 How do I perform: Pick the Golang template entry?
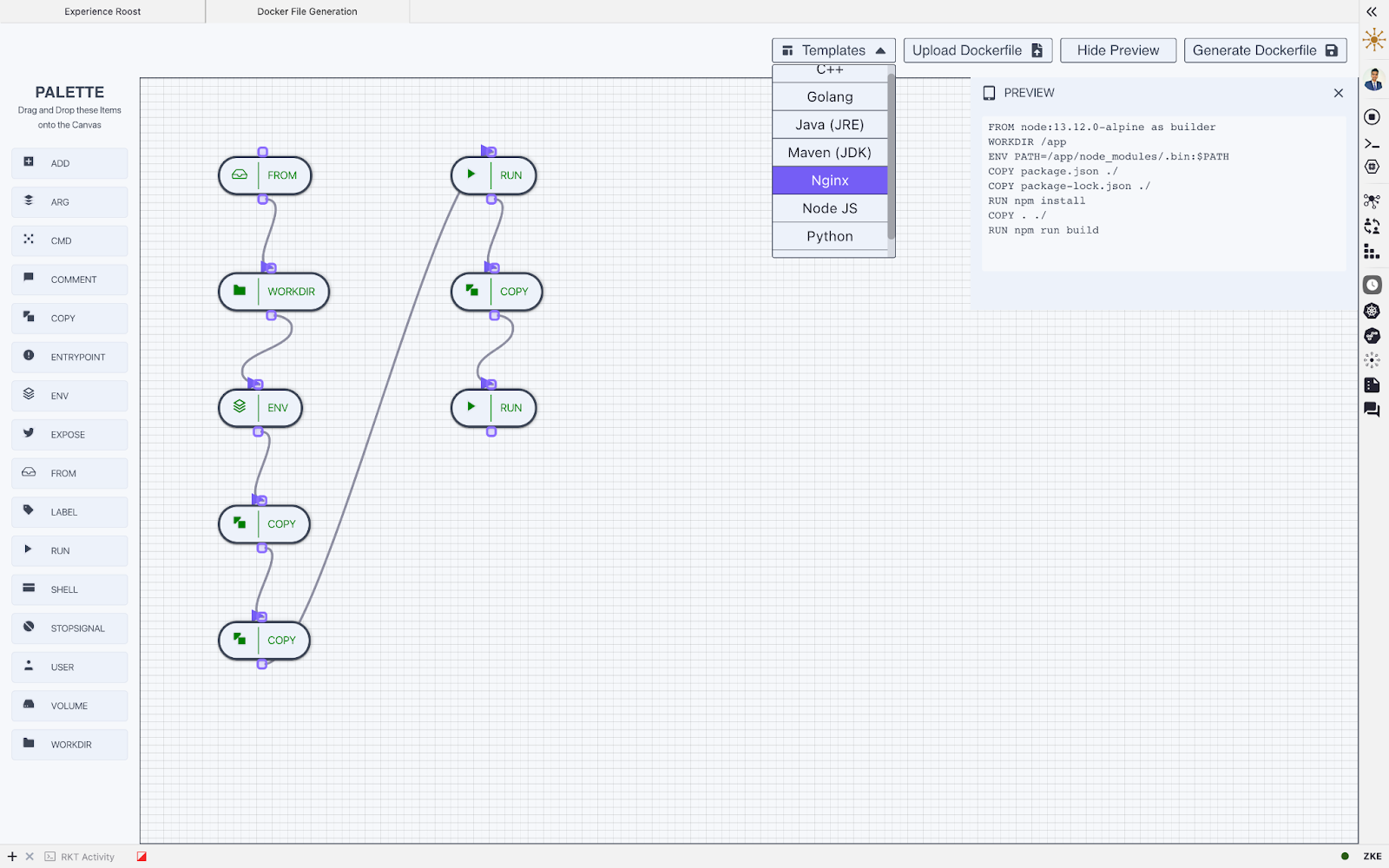coord(830,97)
